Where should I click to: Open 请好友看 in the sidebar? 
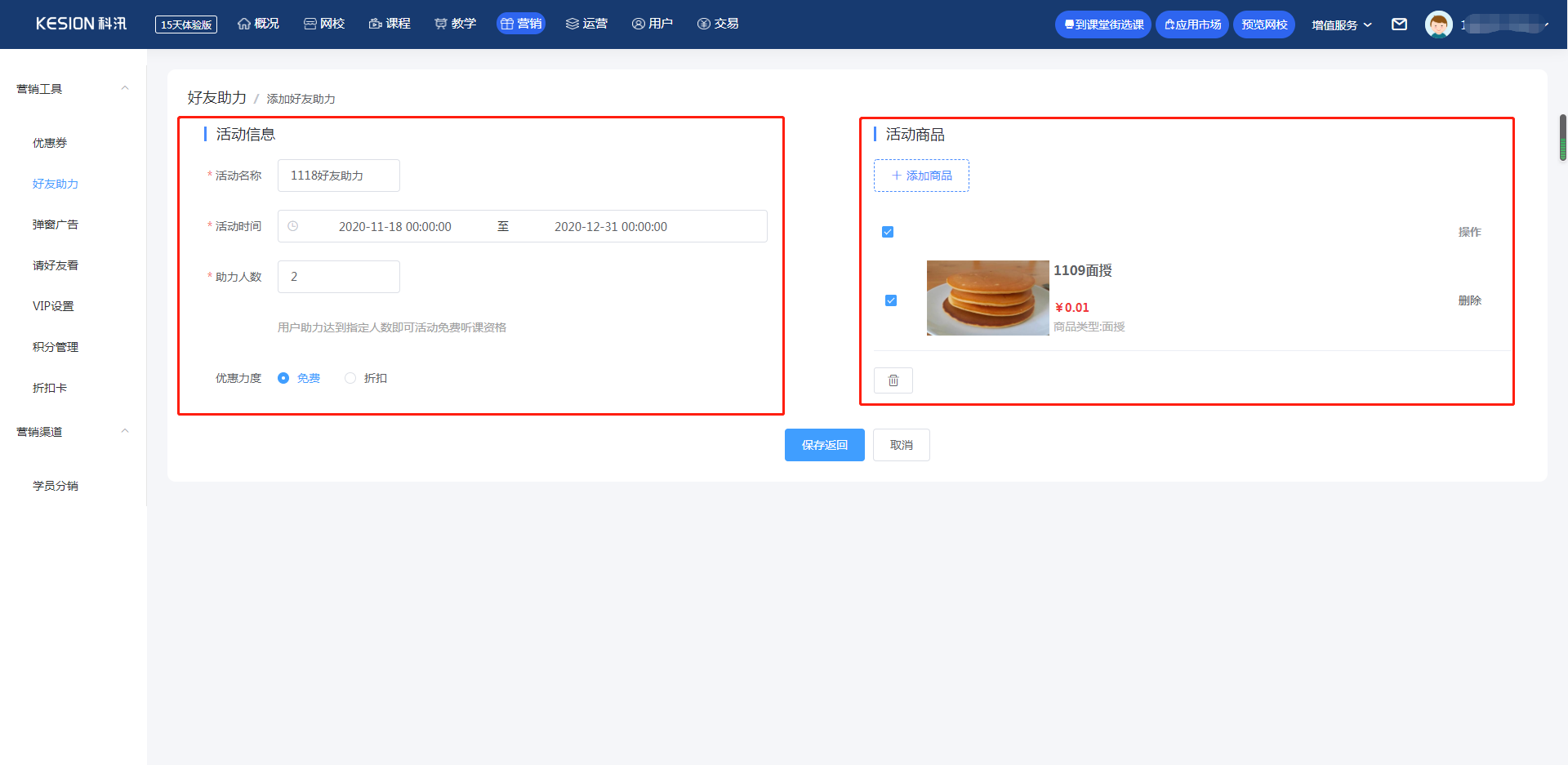pyautogui.click(x=56, y=265)
